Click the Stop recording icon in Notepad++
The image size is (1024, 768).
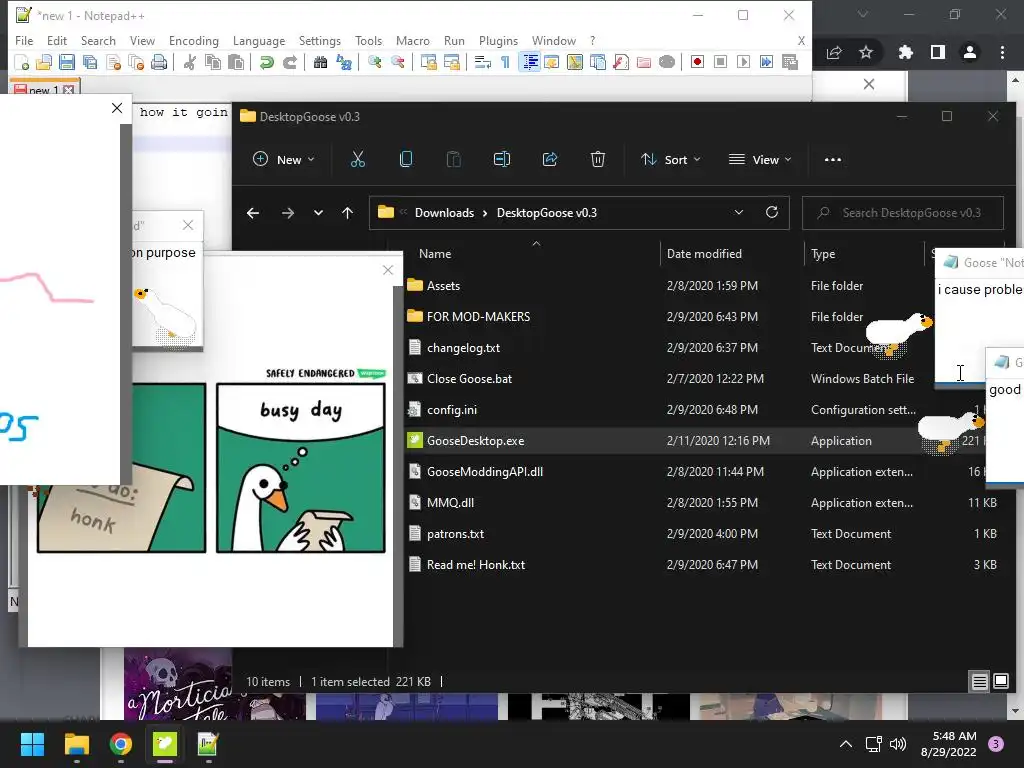point(720,62)
